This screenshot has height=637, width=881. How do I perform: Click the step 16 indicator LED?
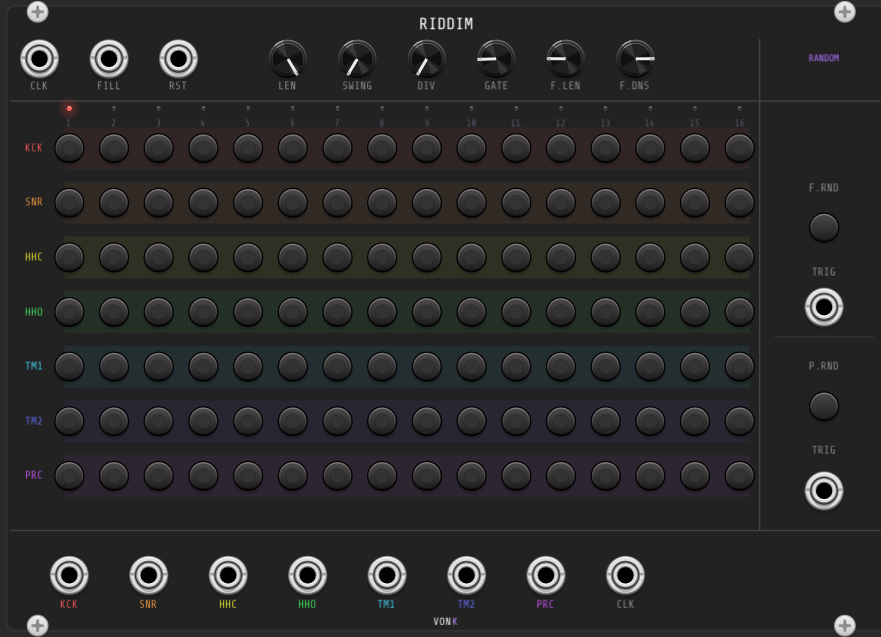739,108
